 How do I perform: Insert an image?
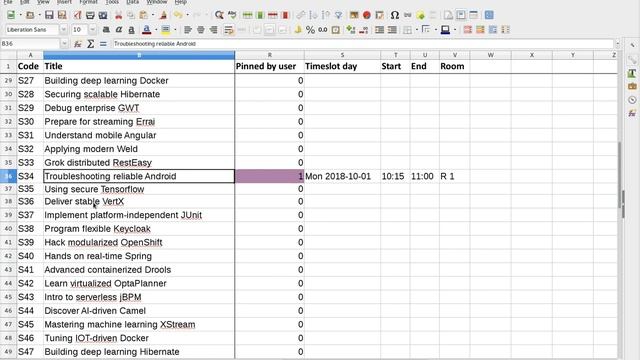coord(354,15)
